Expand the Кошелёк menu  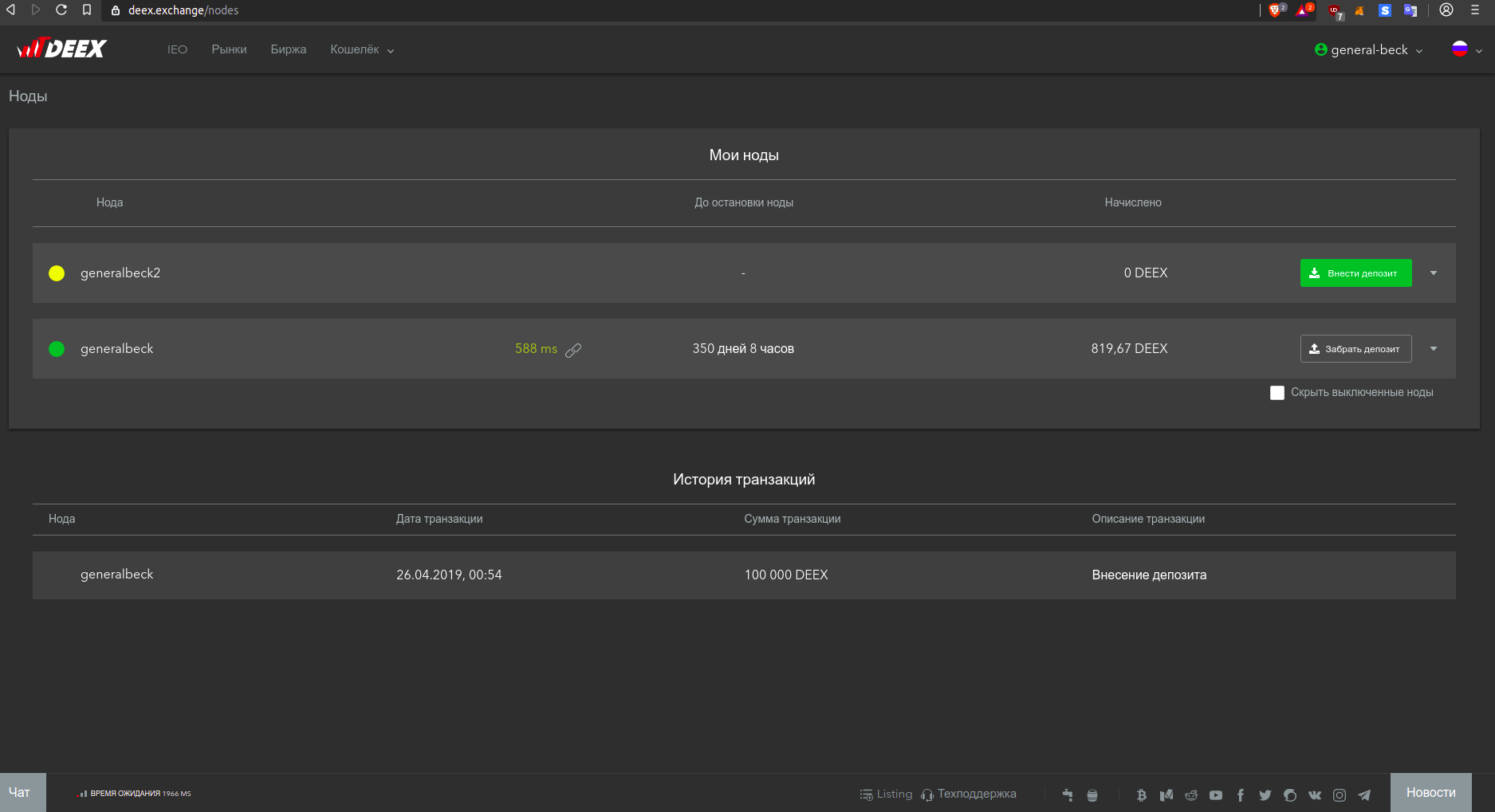(x=362, y=49)
